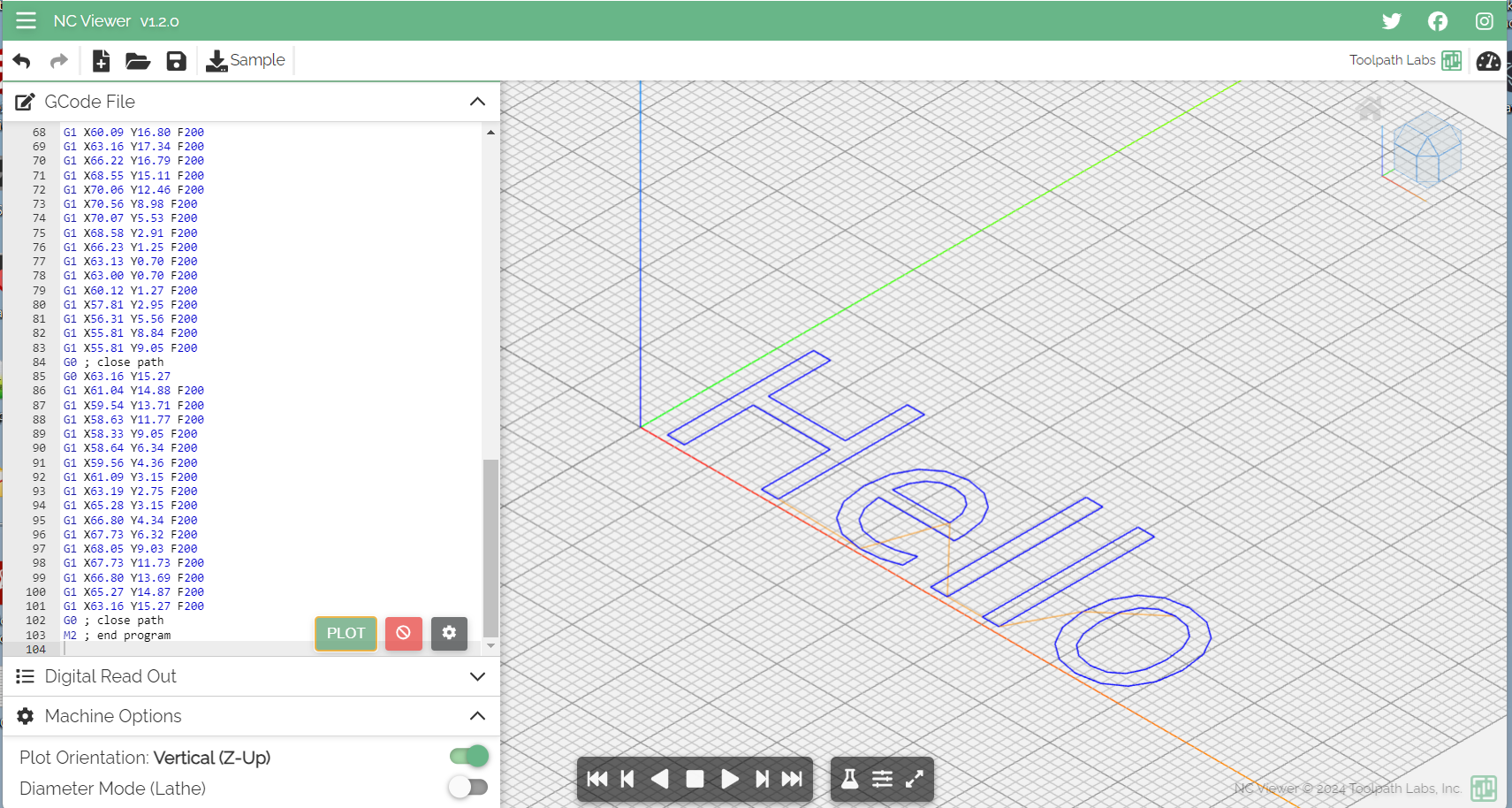
Task: Open a GCode file from folder
Action: [137, 61]
